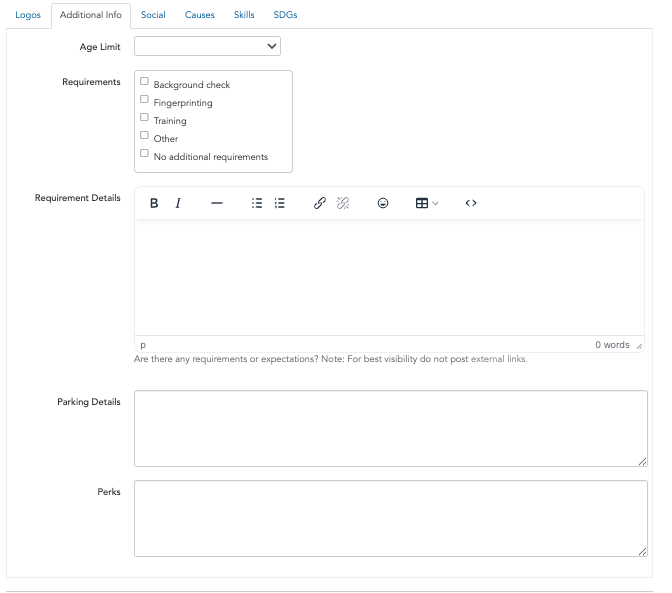This screenshot has width=672, height=593.
Task: Toggle bold formatting in Requirement Details editor
Action: coord(154,203)
